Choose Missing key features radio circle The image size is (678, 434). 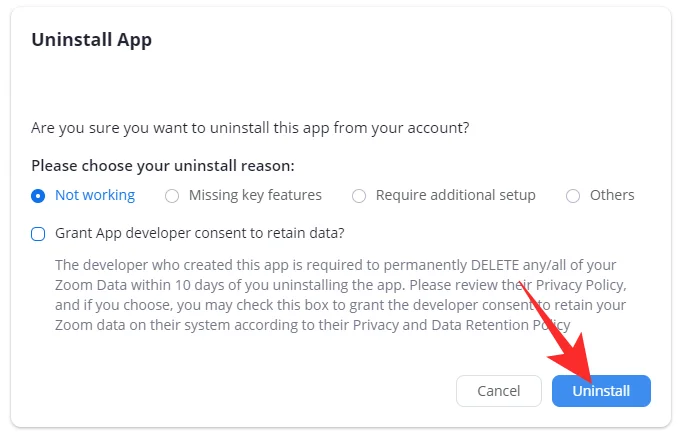coord(172,196)
